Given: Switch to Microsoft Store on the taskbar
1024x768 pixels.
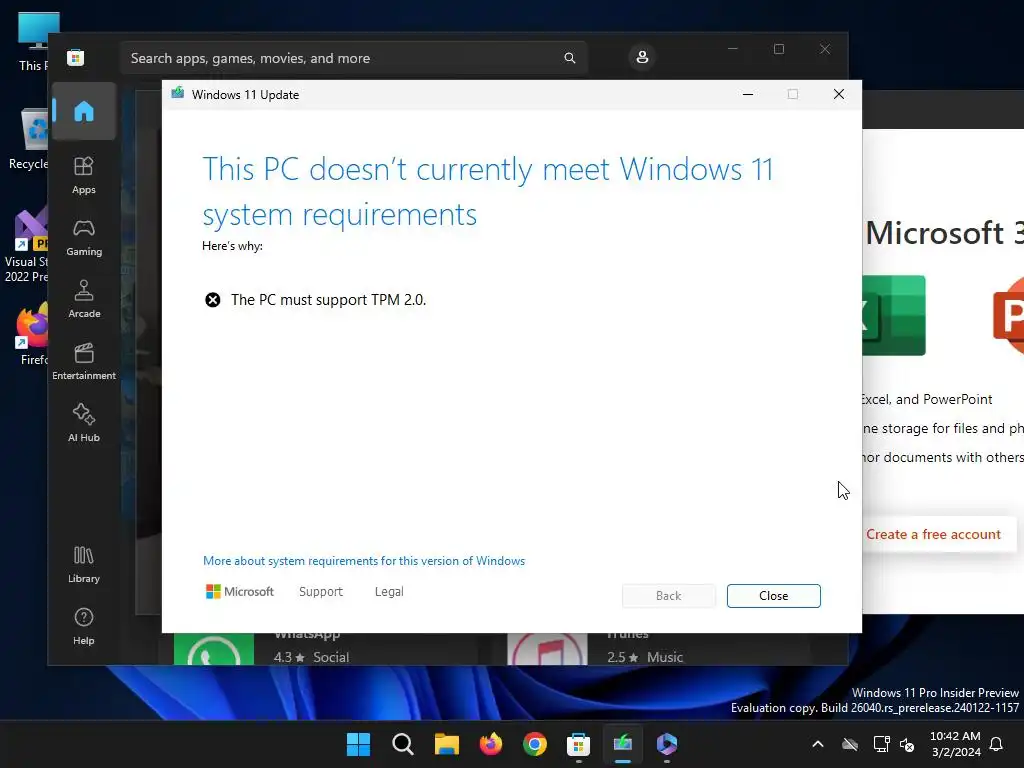Looking at the screenshot, I should click(579, 744).
